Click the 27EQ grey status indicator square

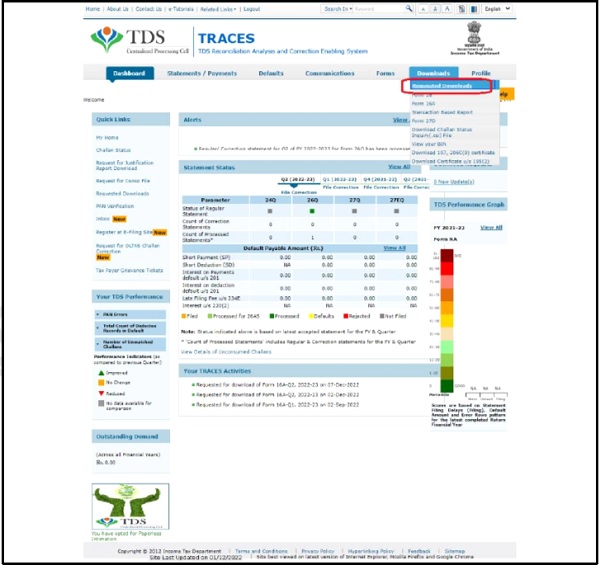click(x=396, y=211)
